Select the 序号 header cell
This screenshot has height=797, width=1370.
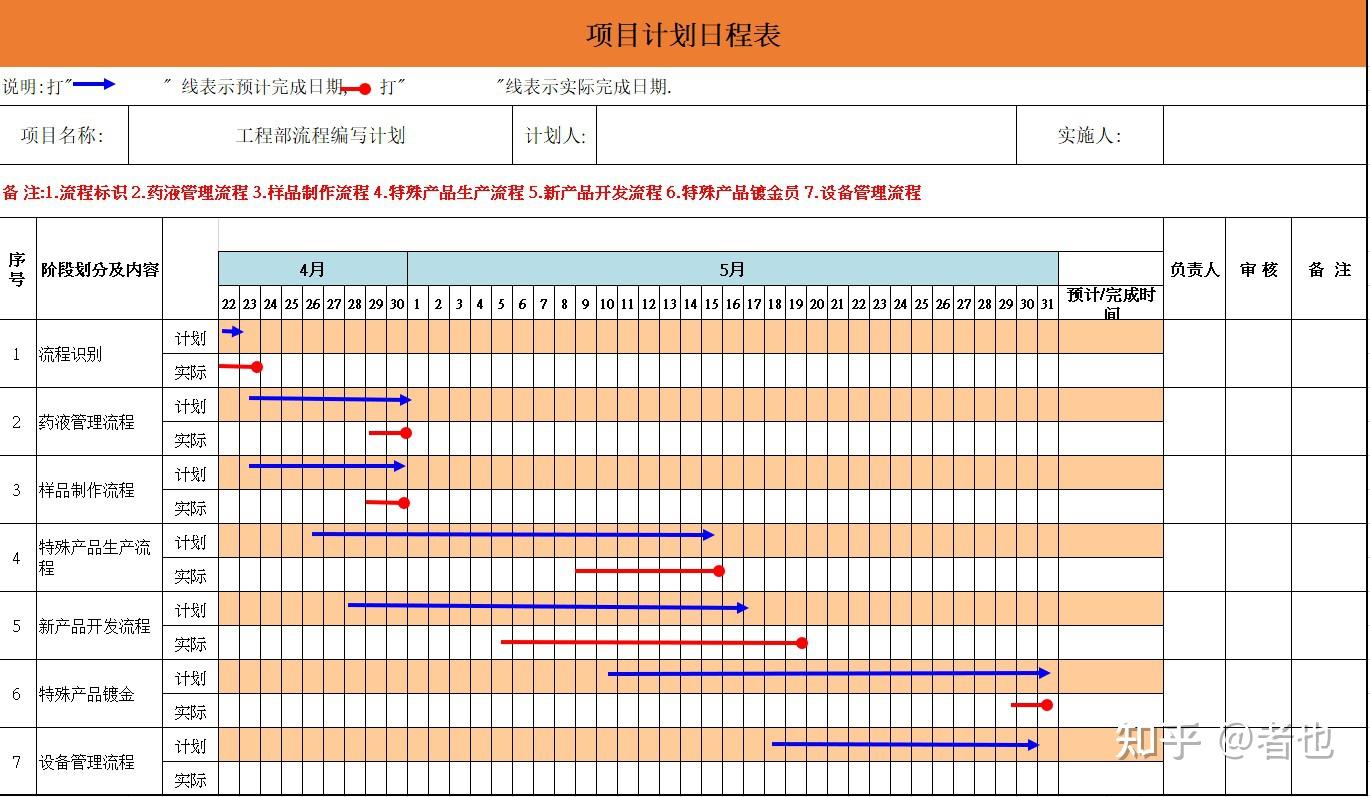[18, 269]
